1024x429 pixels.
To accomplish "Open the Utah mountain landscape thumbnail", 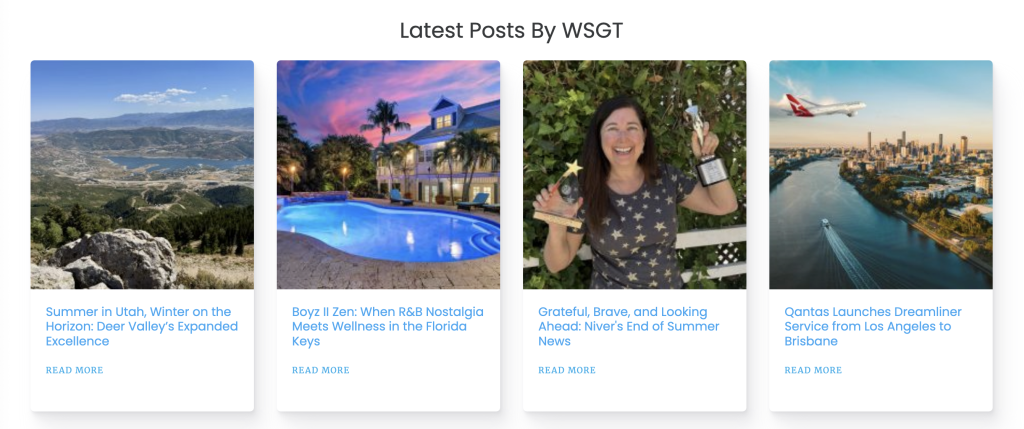I will point(142,174).
